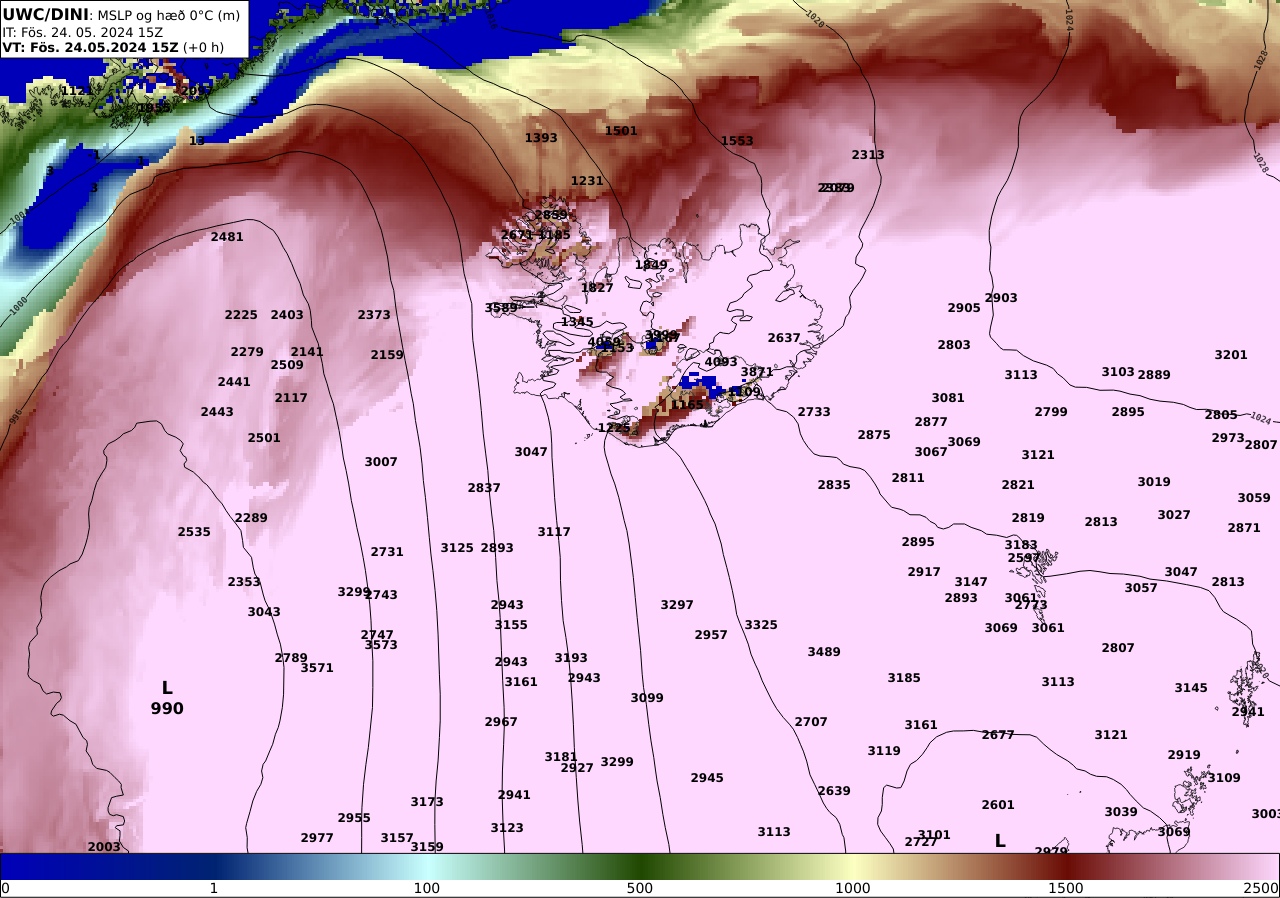The height and width of the screenshot is (898, 1280).
Task: Click the UWC/DINI title text
Action: tap(46, 15)
